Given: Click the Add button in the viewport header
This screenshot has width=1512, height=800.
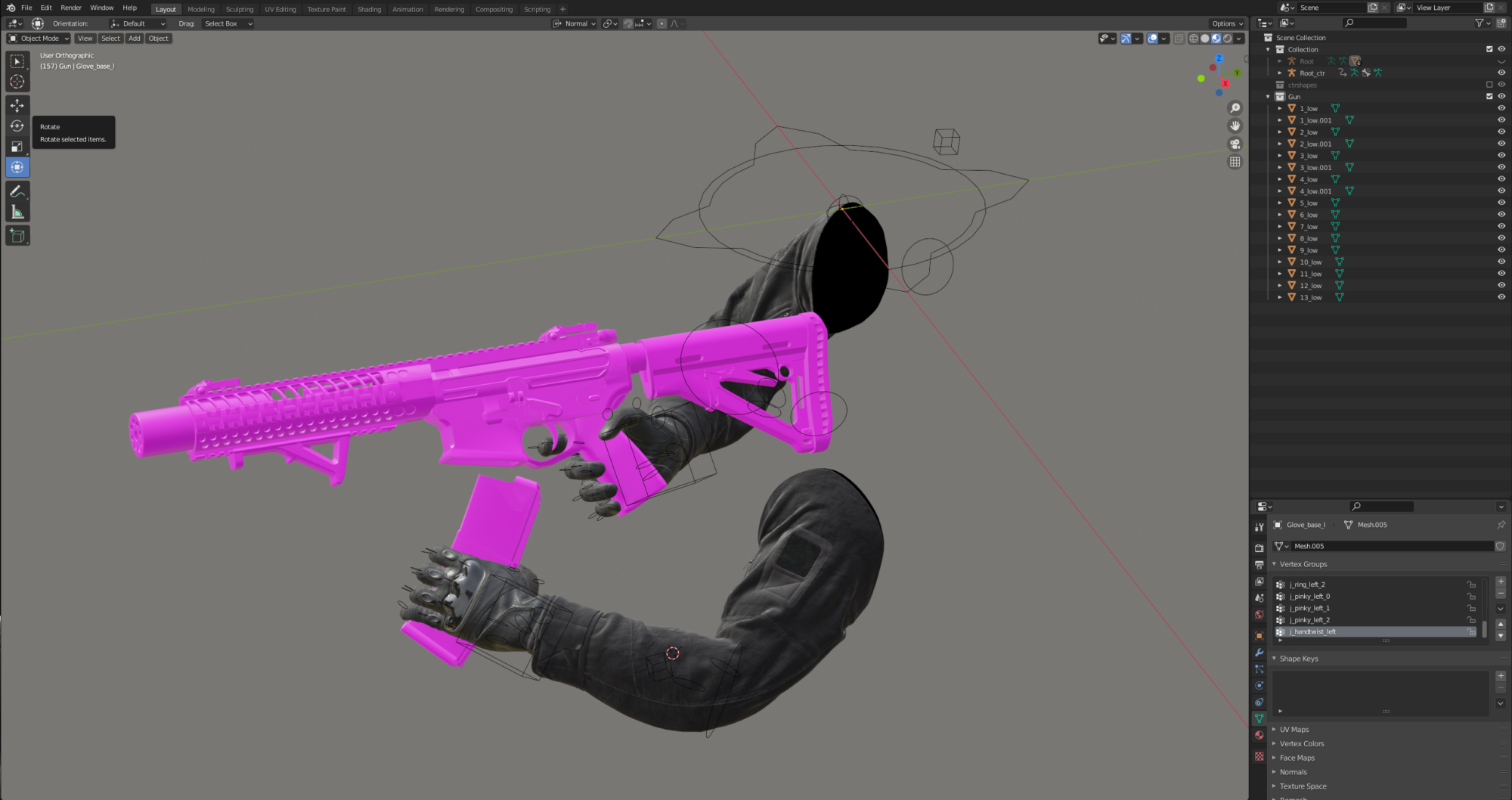Looking at the screenshot, I should tap(134, 38).
